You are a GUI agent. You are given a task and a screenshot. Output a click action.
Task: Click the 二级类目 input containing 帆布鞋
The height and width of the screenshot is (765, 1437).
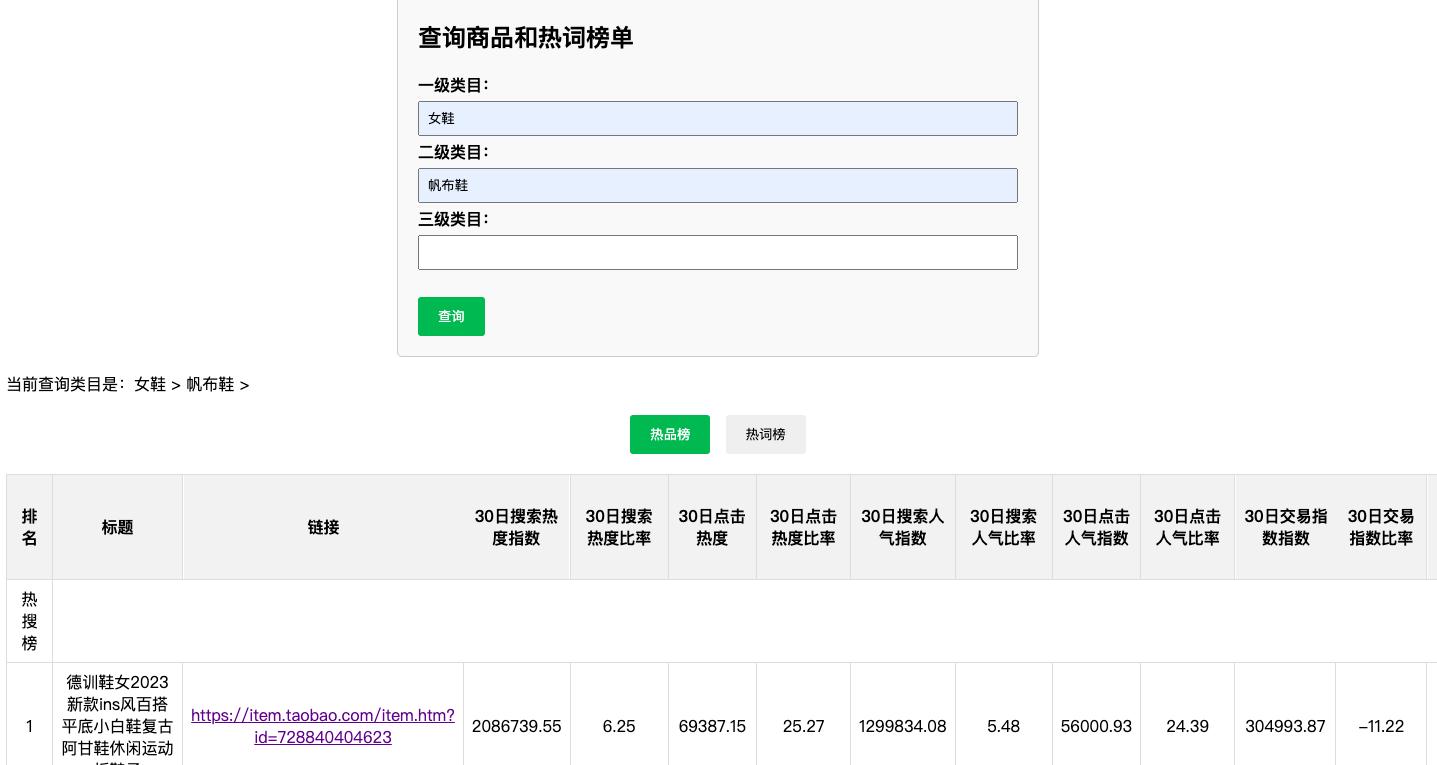717,185
